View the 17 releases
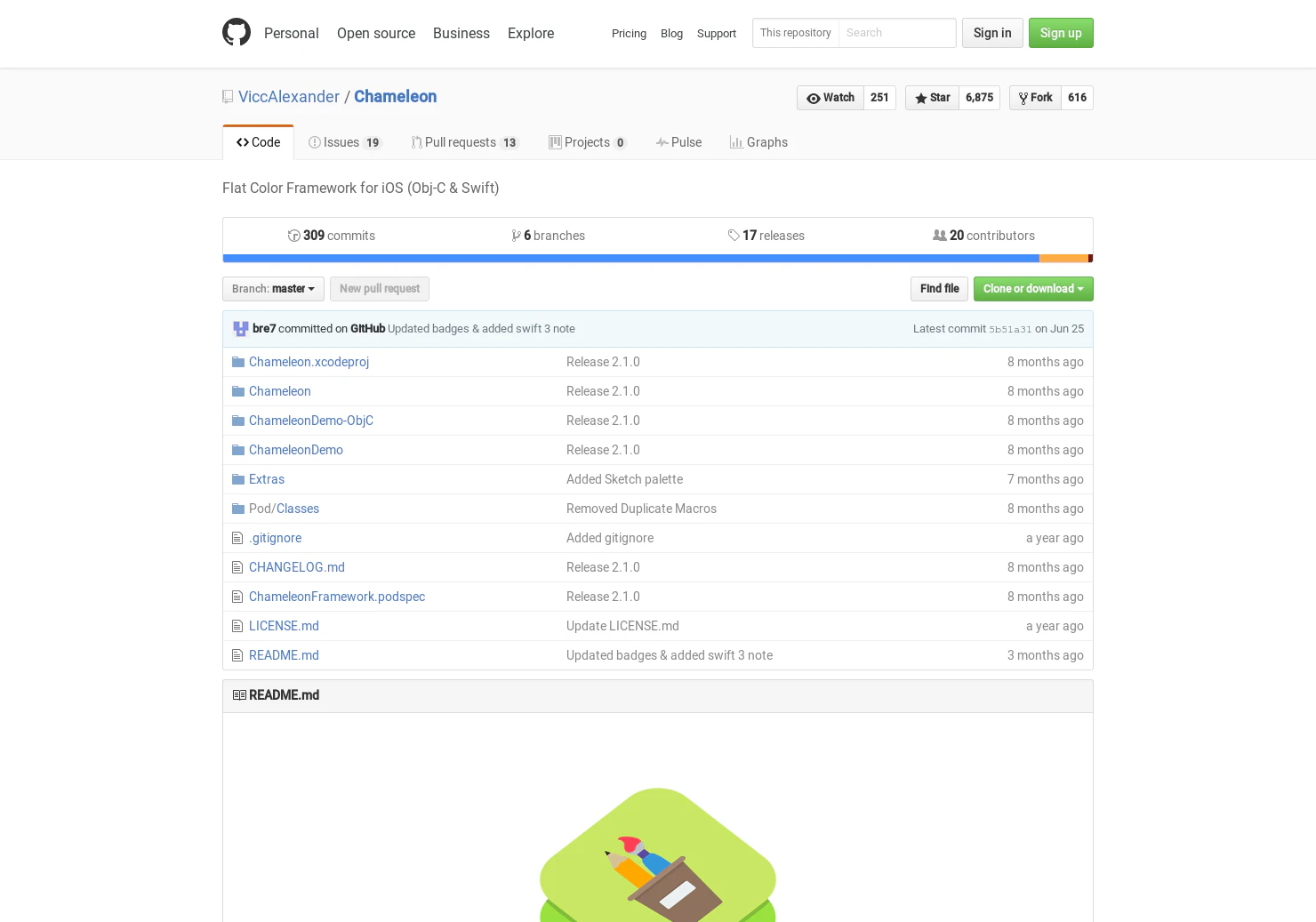Image resolution: width=1316 pixels, height=922 pixels. 766,236
